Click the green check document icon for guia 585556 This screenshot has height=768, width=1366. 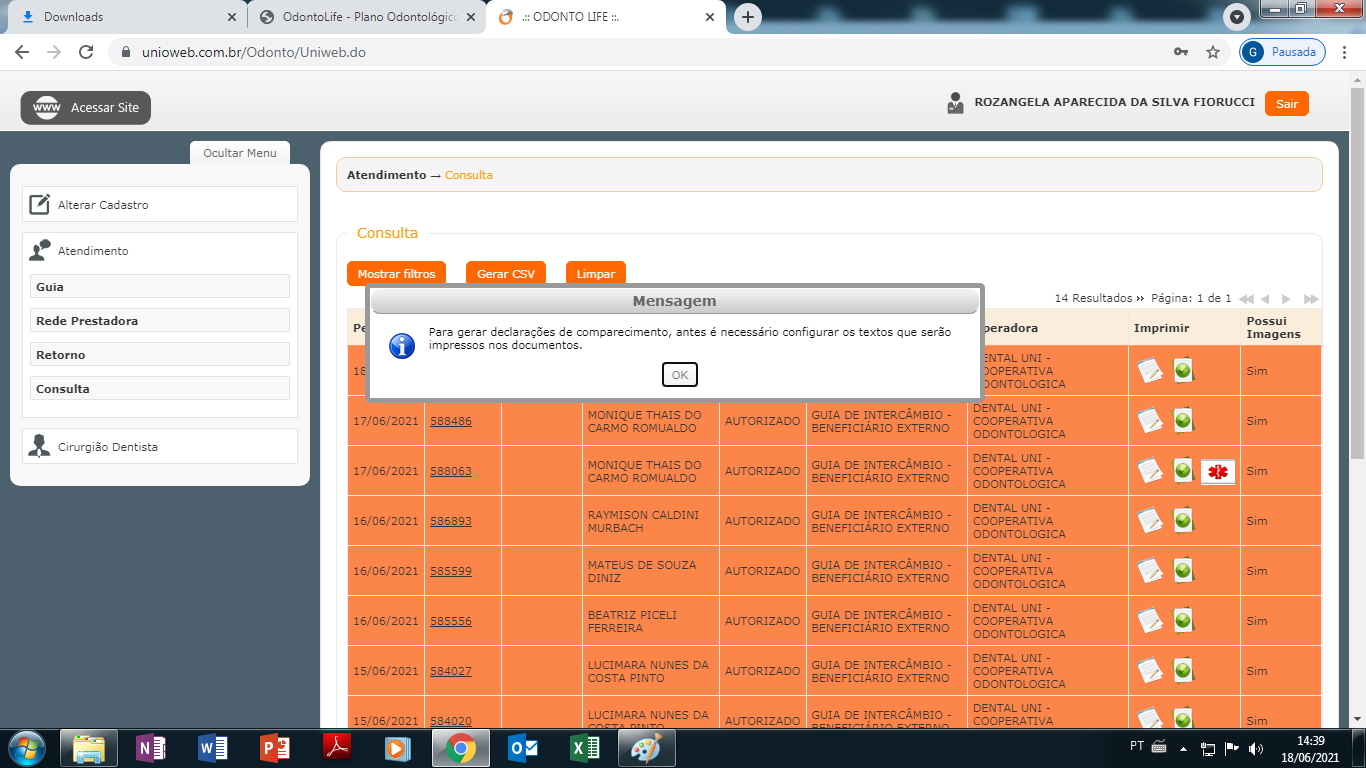(1183, 621)
